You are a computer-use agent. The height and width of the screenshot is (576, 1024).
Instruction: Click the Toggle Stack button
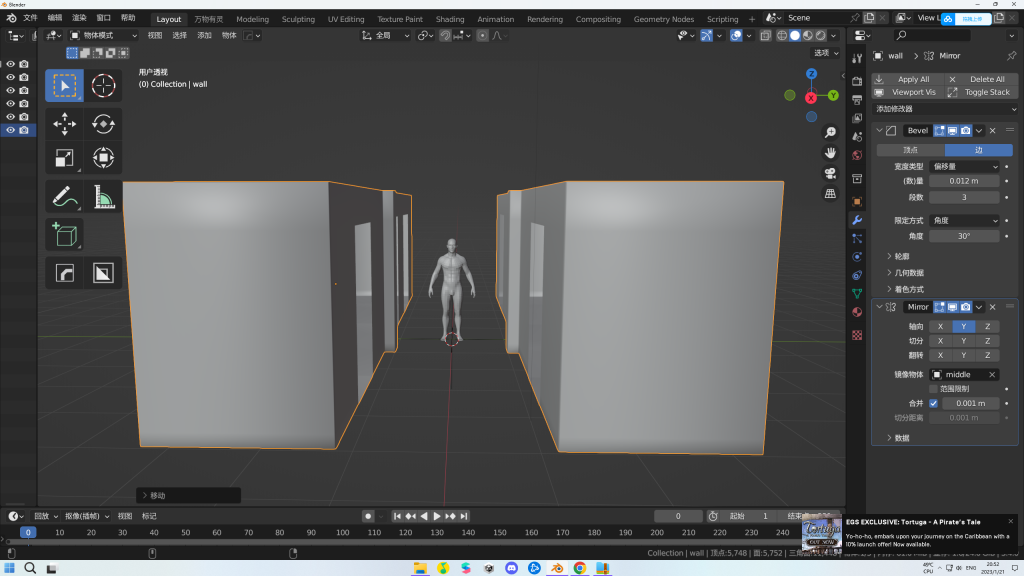tap(982, 92)
